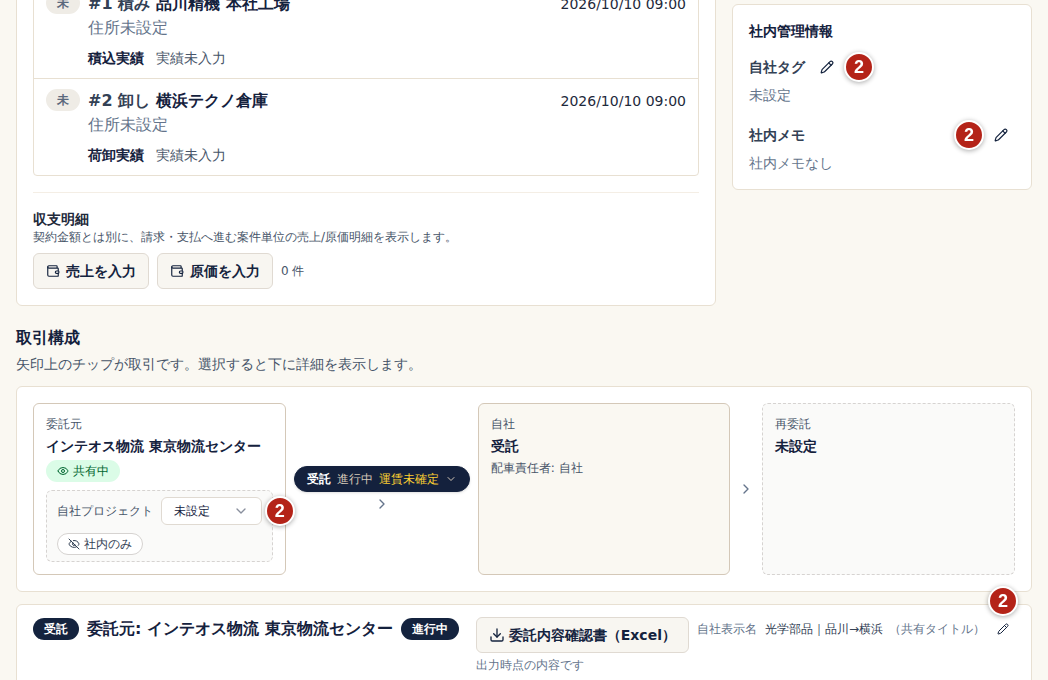The height and width of the screenshot is (680, 1048).
Task: Download 委託内容確認書（Excel）
Action: pyautogui.click(x=582, y=635)
